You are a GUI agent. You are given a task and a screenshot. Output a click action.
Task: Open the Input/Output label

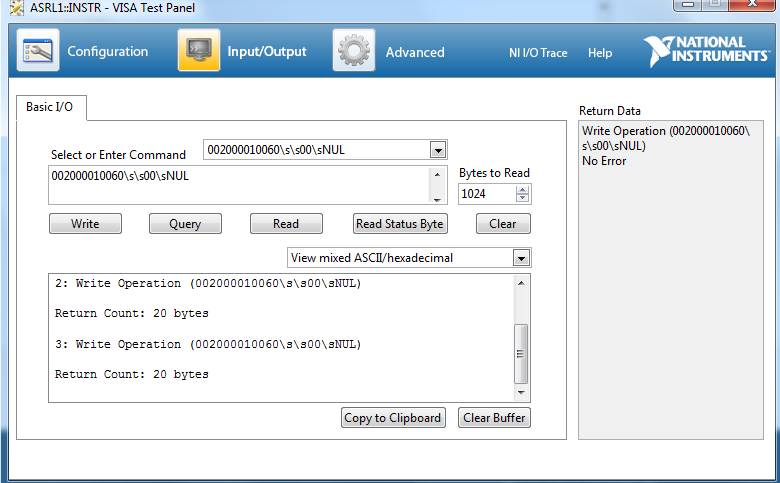pos(267,51)
